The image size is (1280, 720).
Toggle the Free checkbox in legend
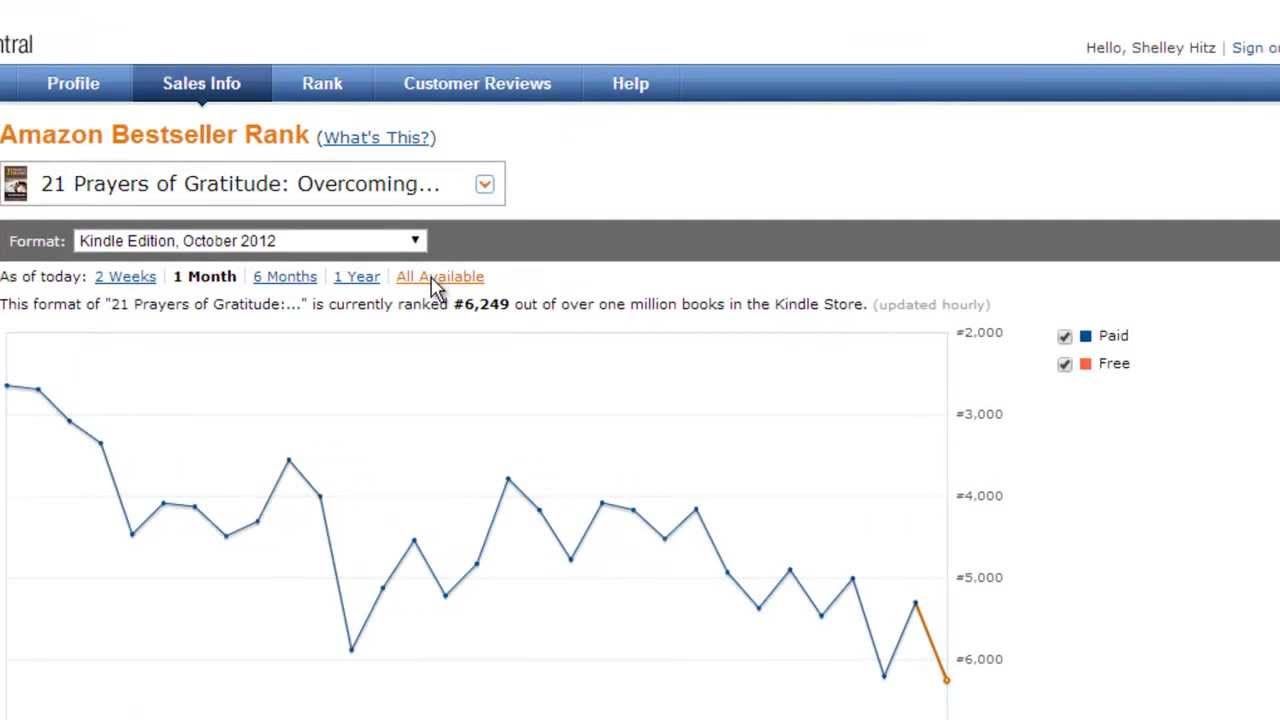1065,365
